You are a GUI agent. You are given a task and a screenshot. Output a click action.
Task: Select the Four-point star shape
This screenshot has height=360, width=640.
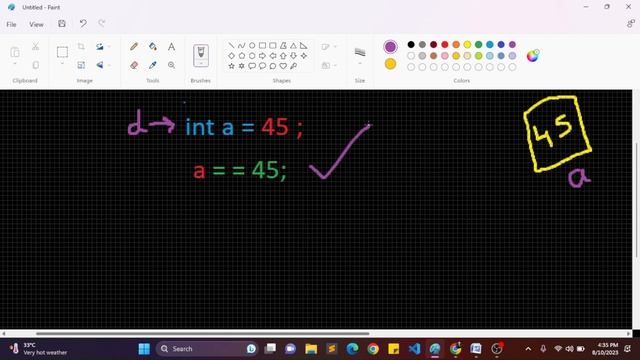304,56
